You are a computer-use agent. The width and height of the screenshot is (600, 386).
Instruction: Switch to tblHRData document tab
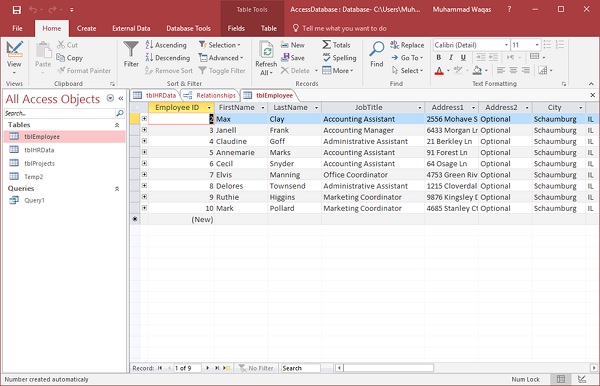click(x=155, y=95)
